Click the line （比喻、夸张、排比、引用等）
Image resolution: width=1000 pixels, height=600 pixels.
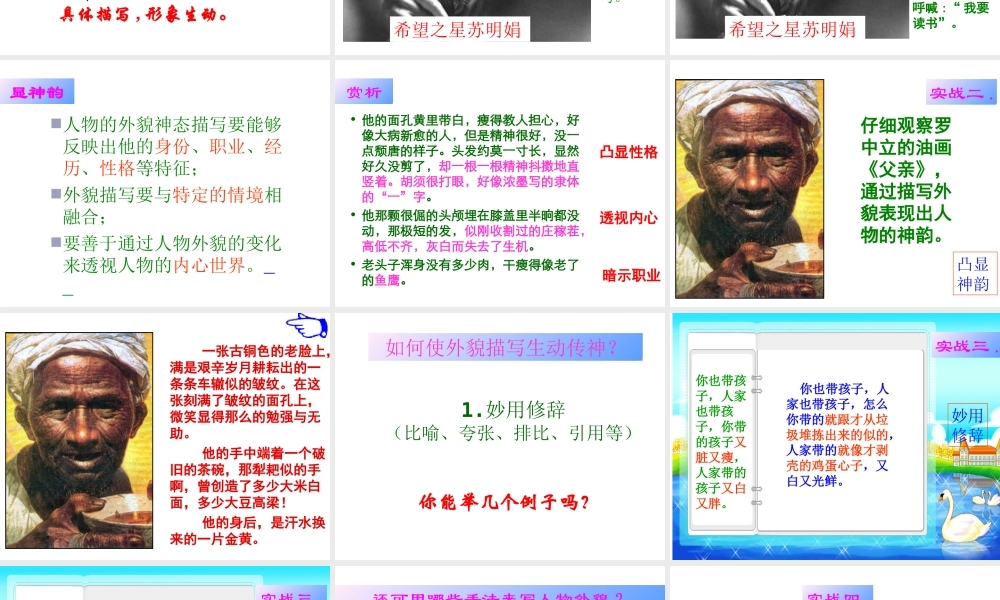tap(513, 433)
